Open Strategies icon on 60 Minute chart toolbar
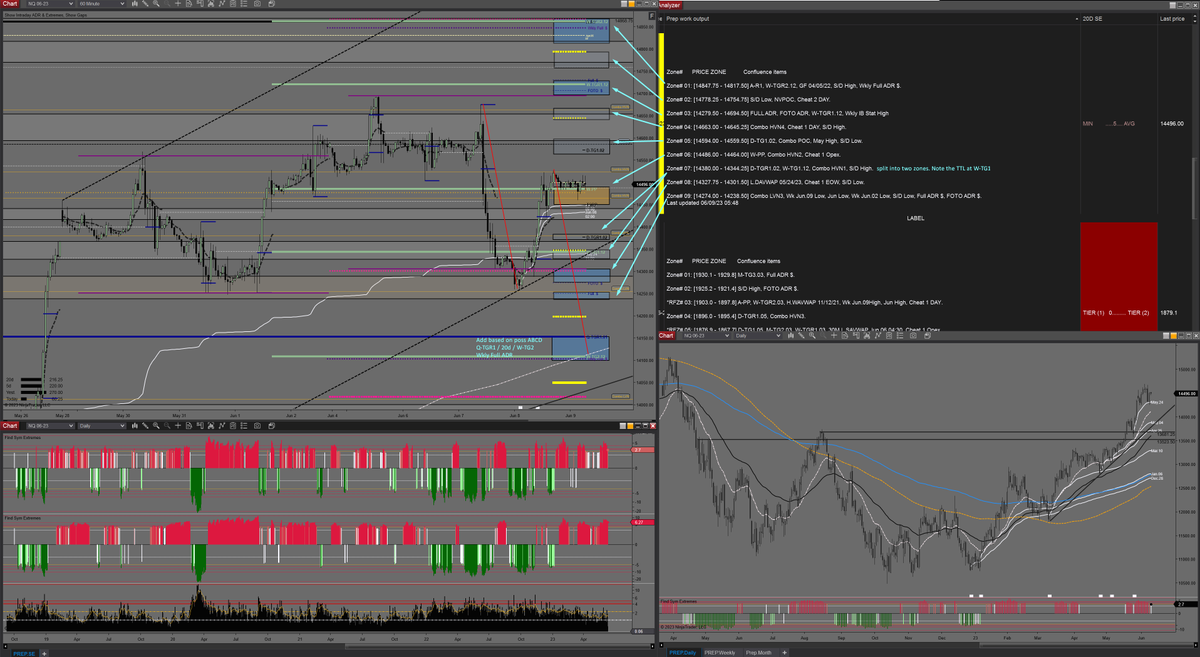Image resolution: width=1200 pixels, height=657 pixels. 233,4
